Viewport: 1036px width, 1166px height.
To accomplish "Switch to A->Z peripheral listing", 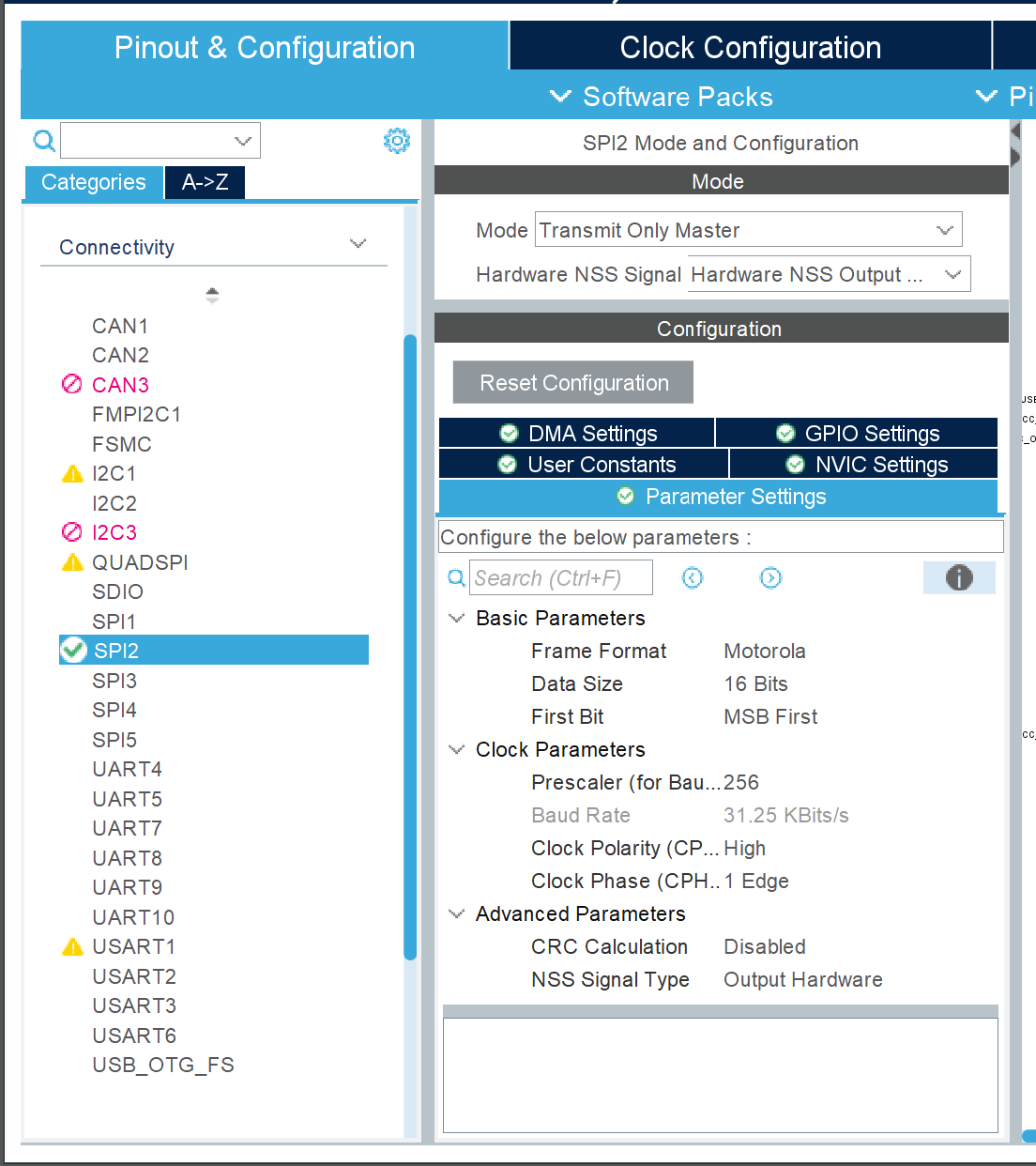I will coord(205,182).
